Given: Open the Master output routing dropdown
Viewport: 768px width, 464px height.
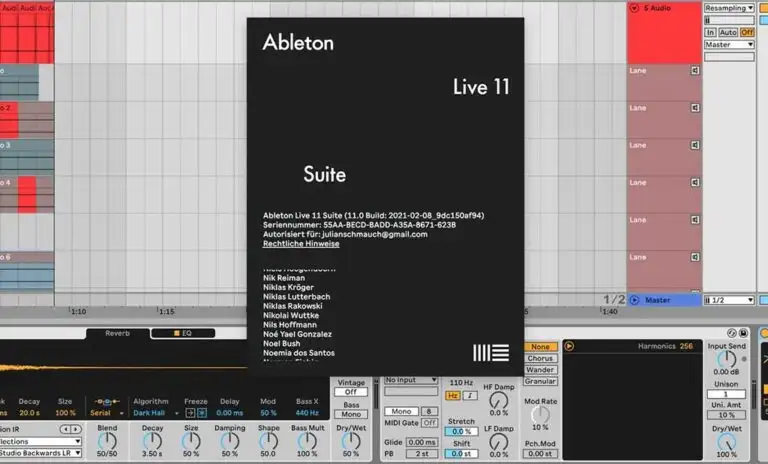Looking at the screenshot, I should (x=729, y=45).
